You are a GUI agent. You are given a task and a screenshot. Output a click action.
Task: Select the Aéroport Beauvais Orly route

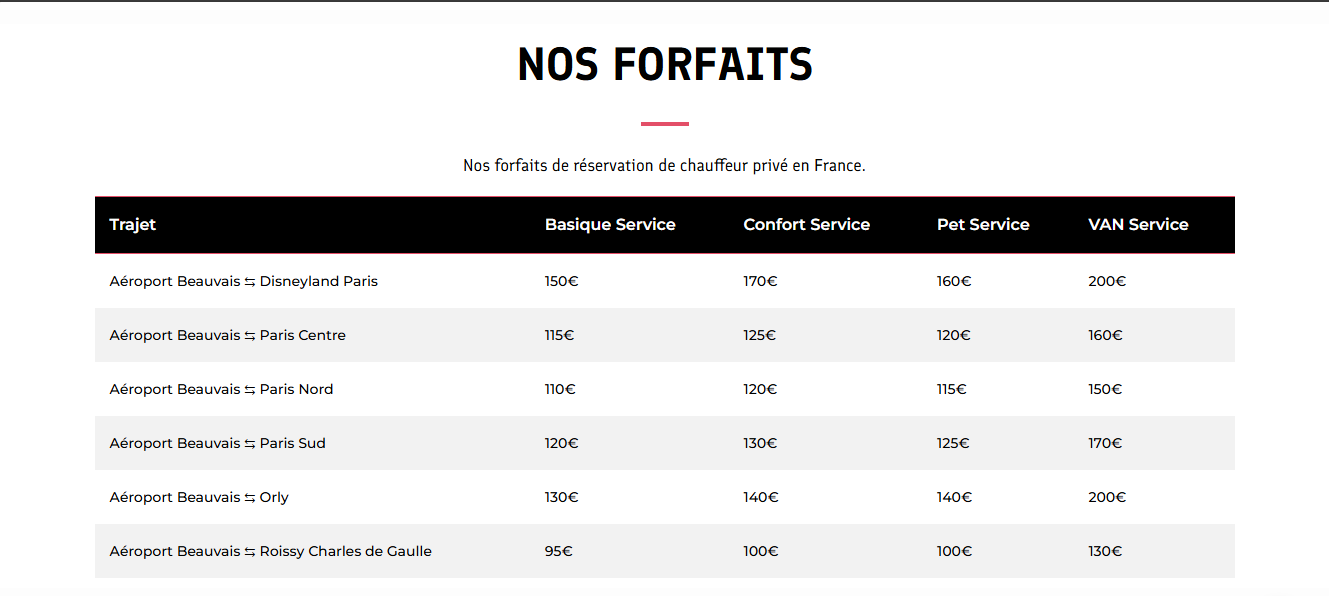pyautogui.click(x=199, y=497)
